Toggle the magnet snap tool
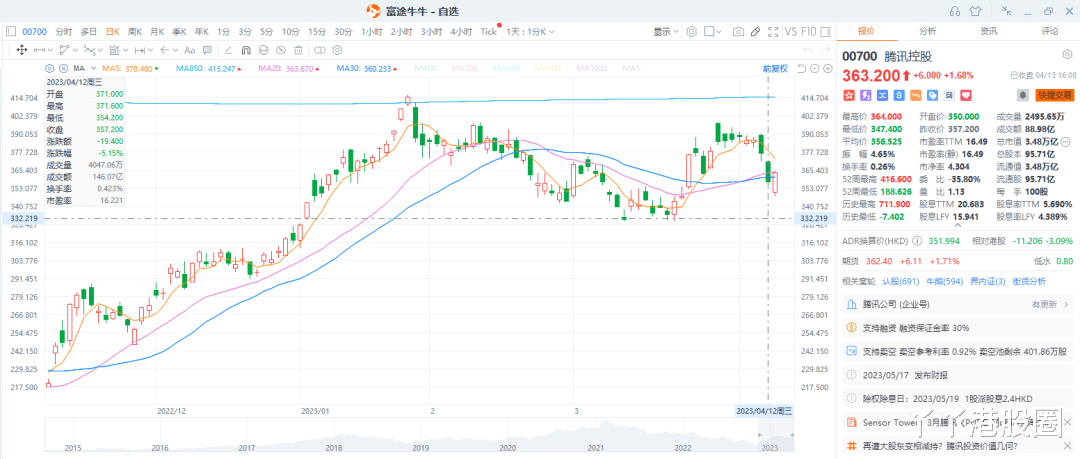 pos(246,50)
